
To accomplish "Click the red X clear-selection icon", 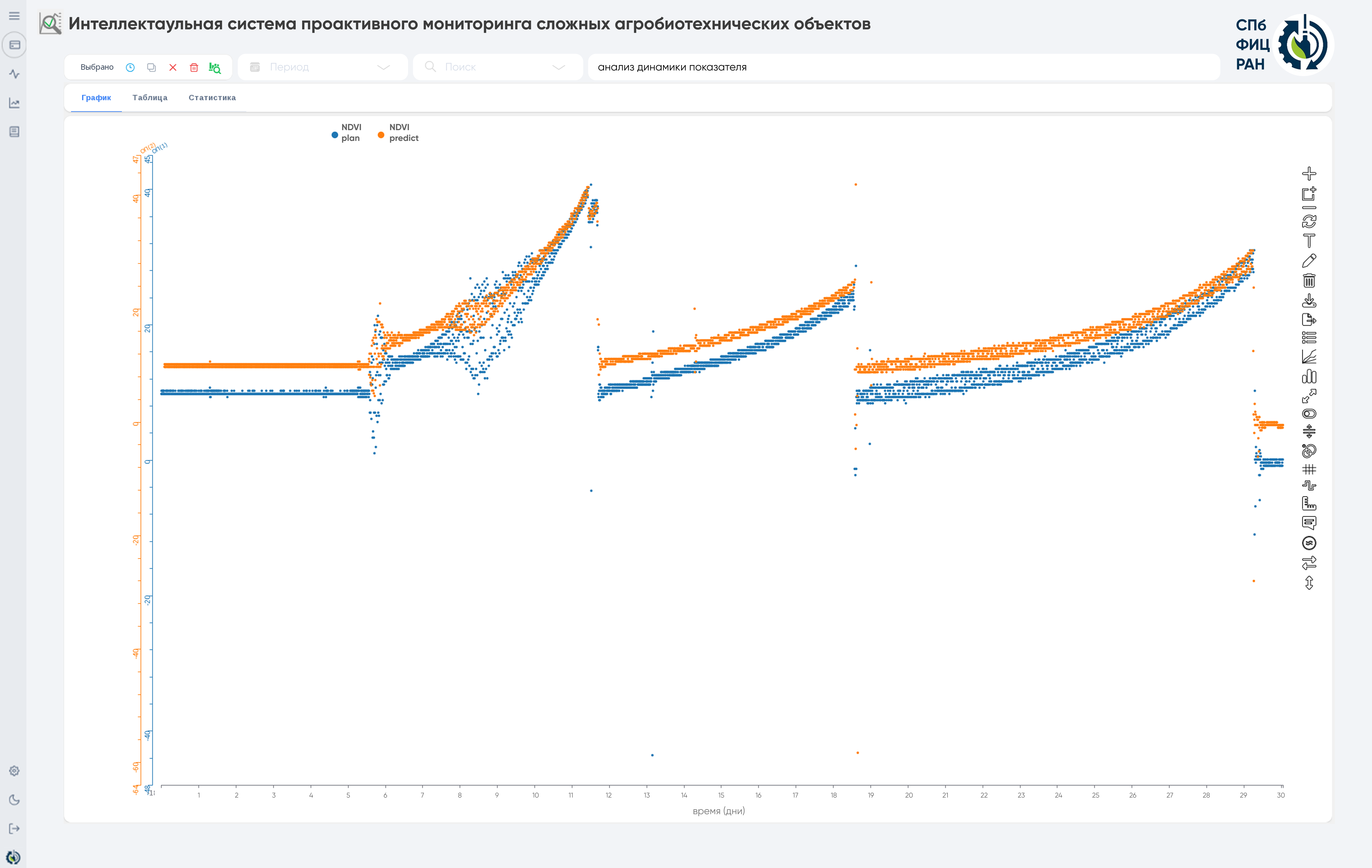I will tap(173, 67).
